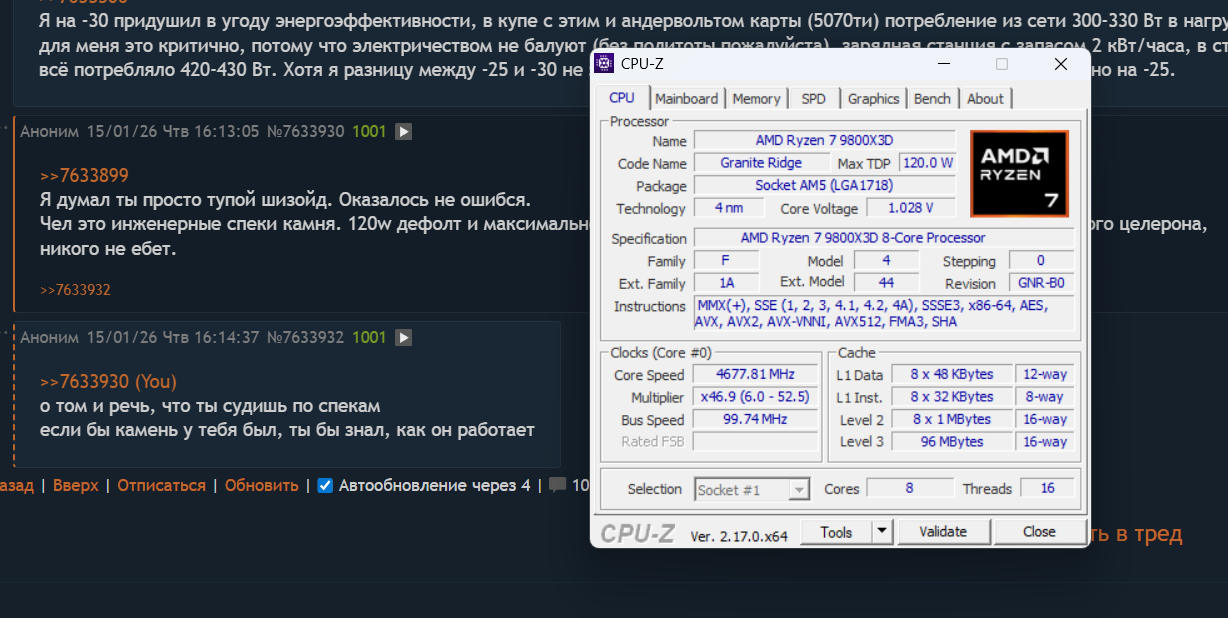Viewport: 1228px width, 618px height.
Task: Open the Bench tab
Action: coord(932,98)
